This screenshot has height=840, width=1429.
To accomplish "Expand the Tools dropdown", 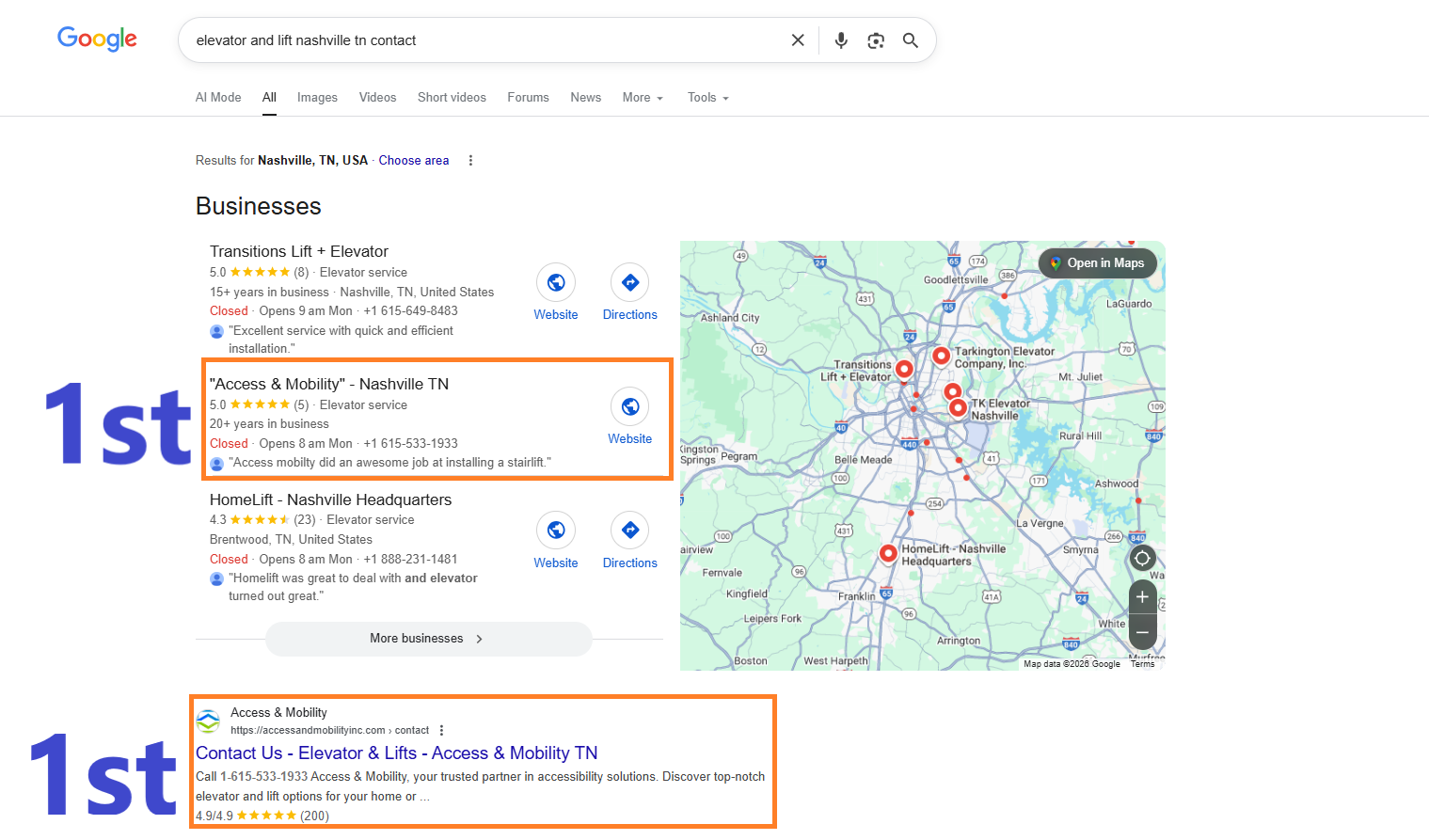I will [x=708, y=98].
